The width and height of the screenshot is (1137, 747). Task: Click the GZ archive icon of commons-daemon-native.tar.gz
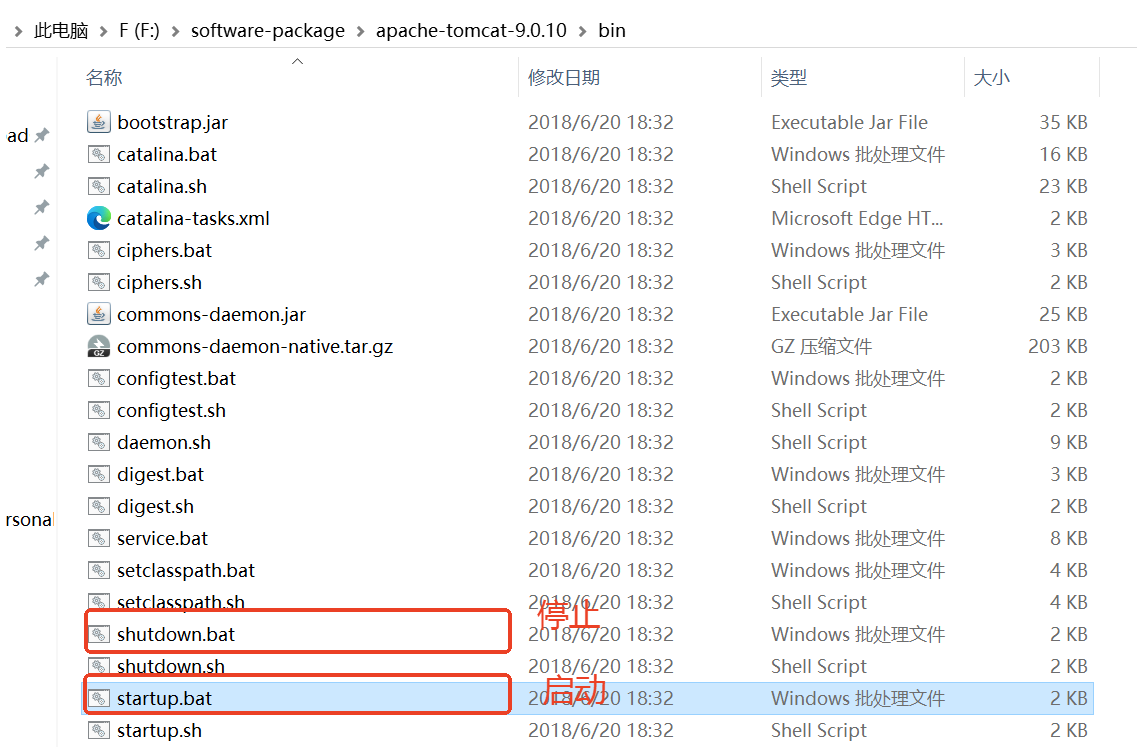click(99, 346)
